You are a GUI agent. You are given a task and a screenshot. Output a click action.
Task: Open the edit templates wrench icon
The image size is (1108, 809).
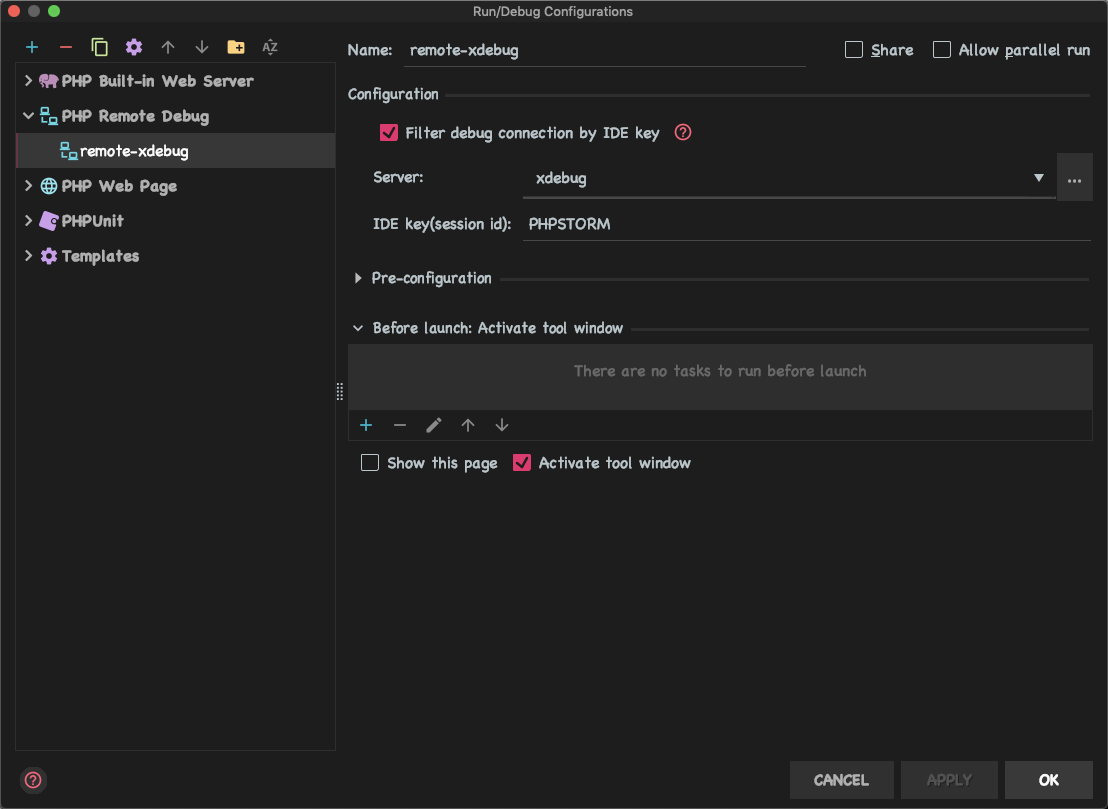pyautogui.click(x=134, y=47)
